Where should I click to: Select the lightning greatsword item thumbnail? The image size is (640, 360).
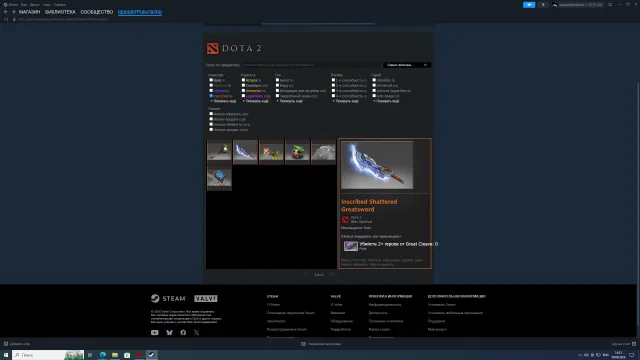click(x=245, y=152)
